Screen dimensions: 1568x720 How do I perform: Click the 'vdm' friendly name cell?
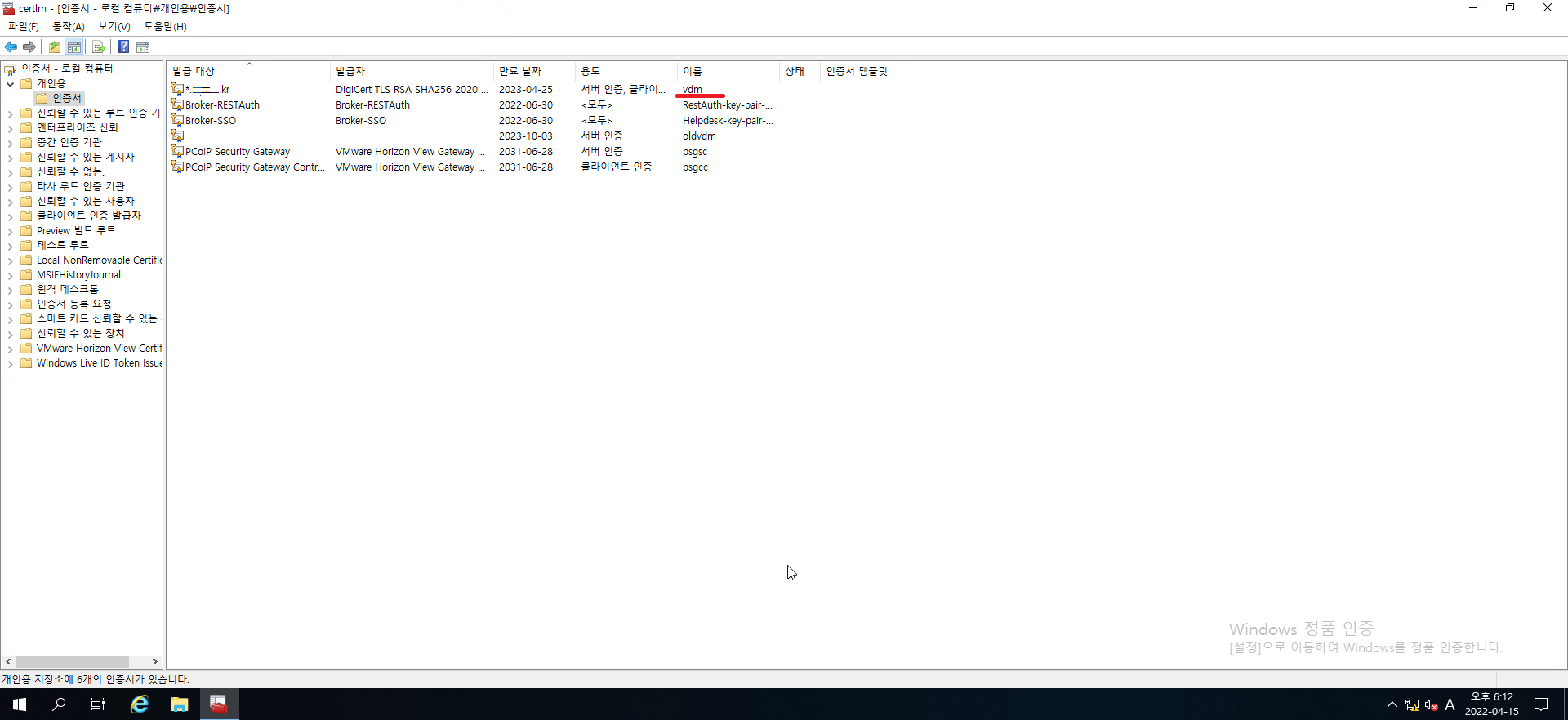(x=693, y=89)
